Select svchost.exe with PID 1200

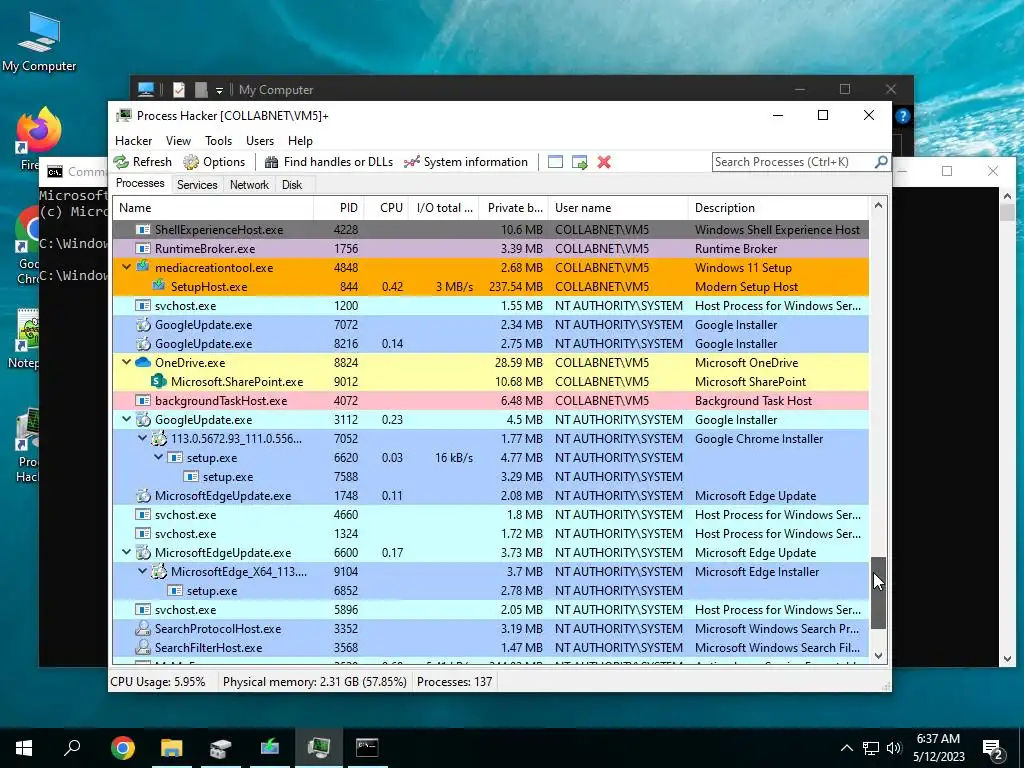[x=490, y=306]
